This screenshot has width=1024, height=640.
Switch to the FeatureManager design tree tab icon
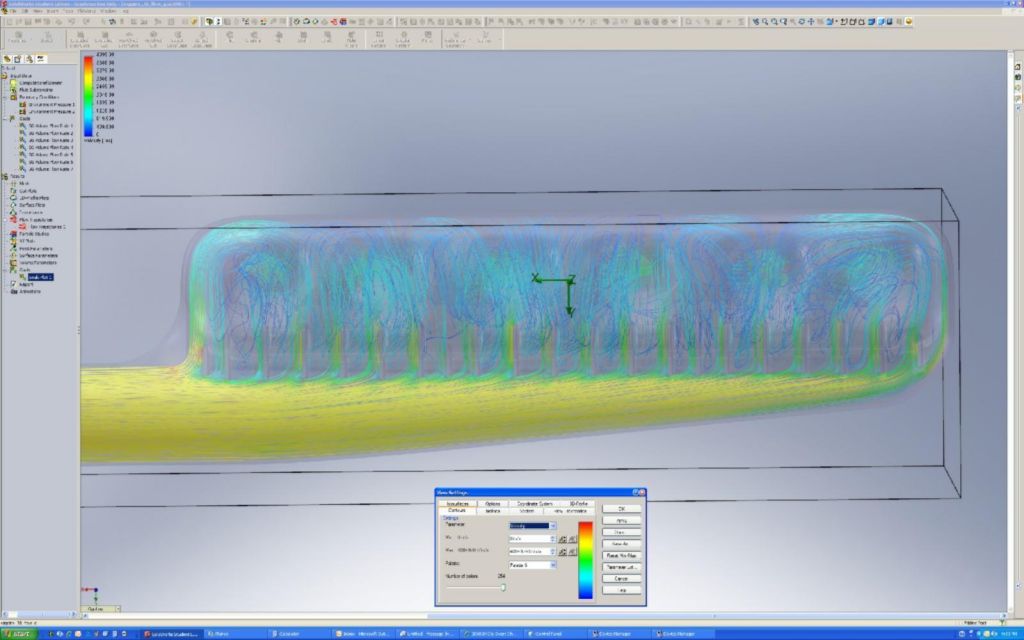tap(8, 59)
